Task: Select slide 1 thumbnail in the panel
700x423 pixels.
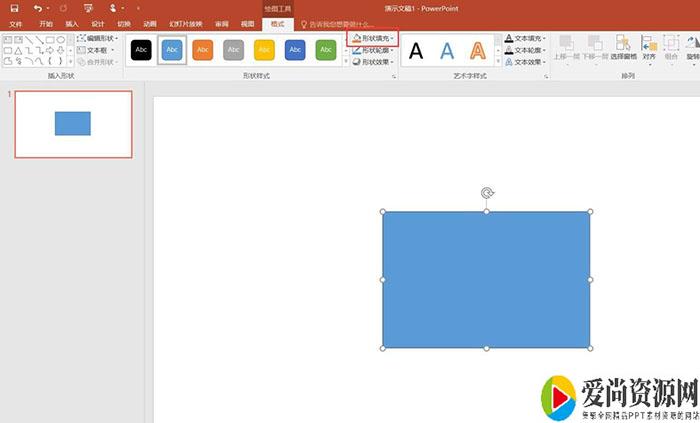Action: pyautogui.click(x=73, y=124)
